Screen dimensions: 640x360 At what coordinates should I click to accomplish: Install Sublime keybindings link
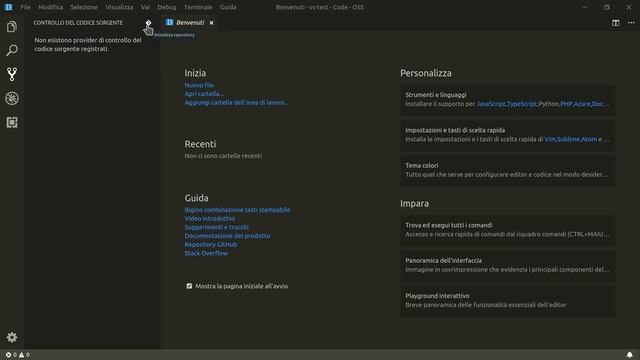click(568, 139)
